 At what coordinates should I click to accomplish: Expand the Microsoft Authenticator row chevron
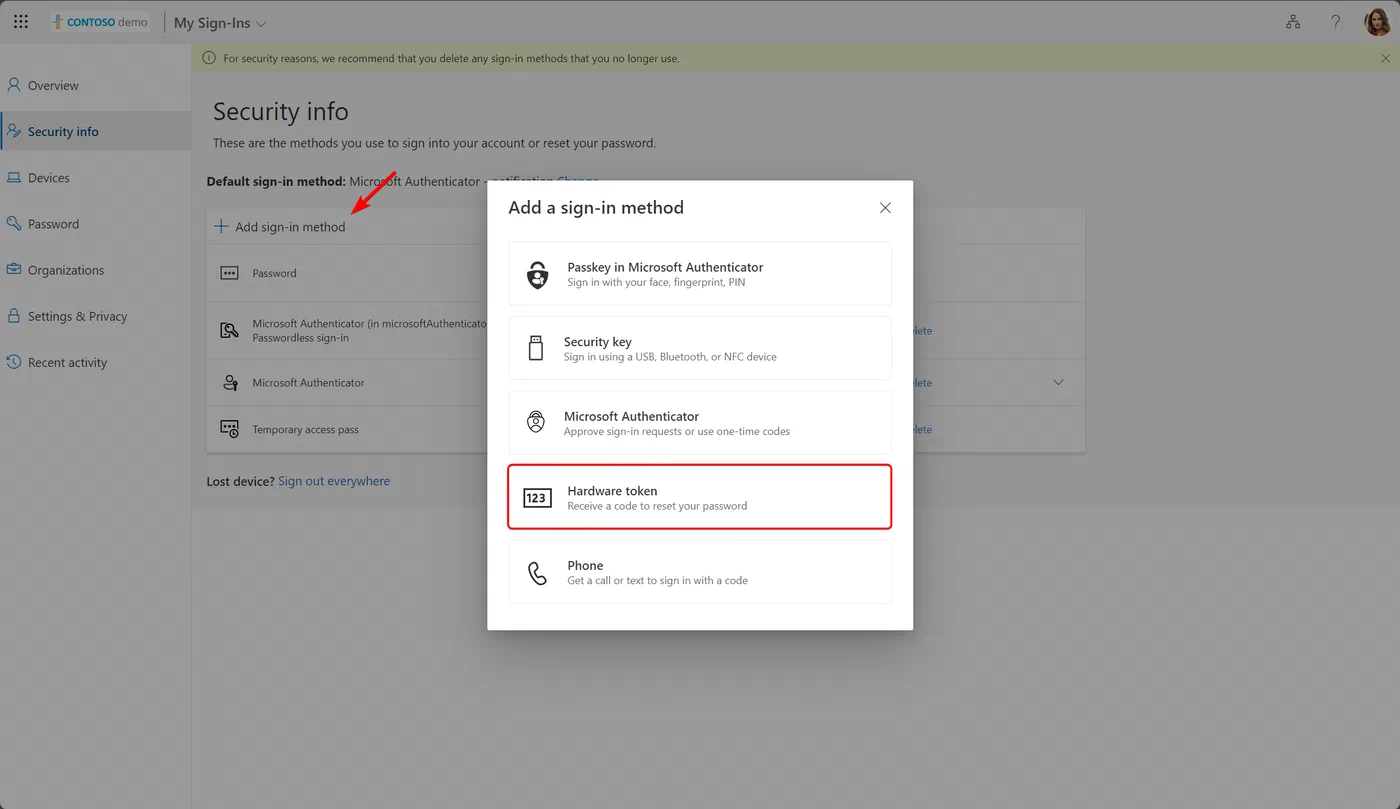pyautogui.click(x=1058, y=383)
